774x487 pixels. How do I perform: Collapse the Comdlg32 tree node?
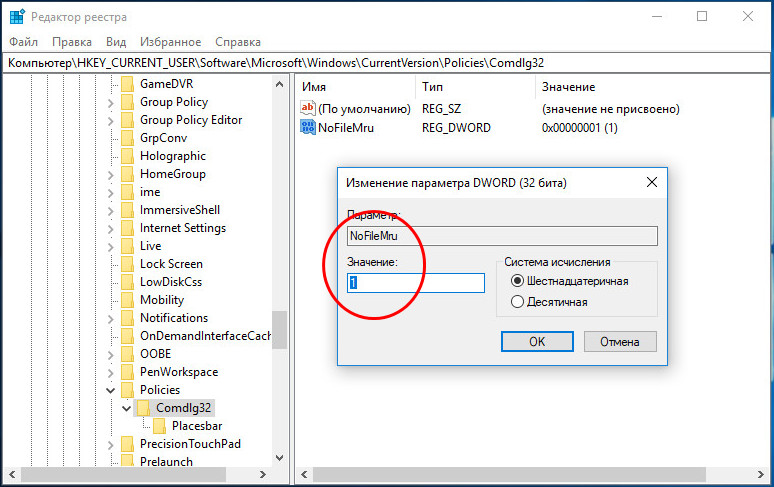tap(126, 409)
